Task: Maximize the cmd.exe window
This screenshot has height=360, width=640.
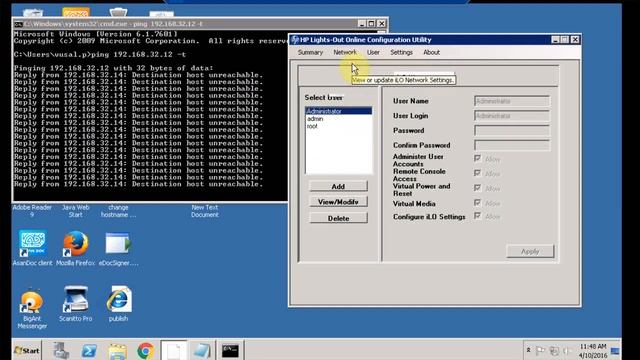Action: click(x=371, y=24)
